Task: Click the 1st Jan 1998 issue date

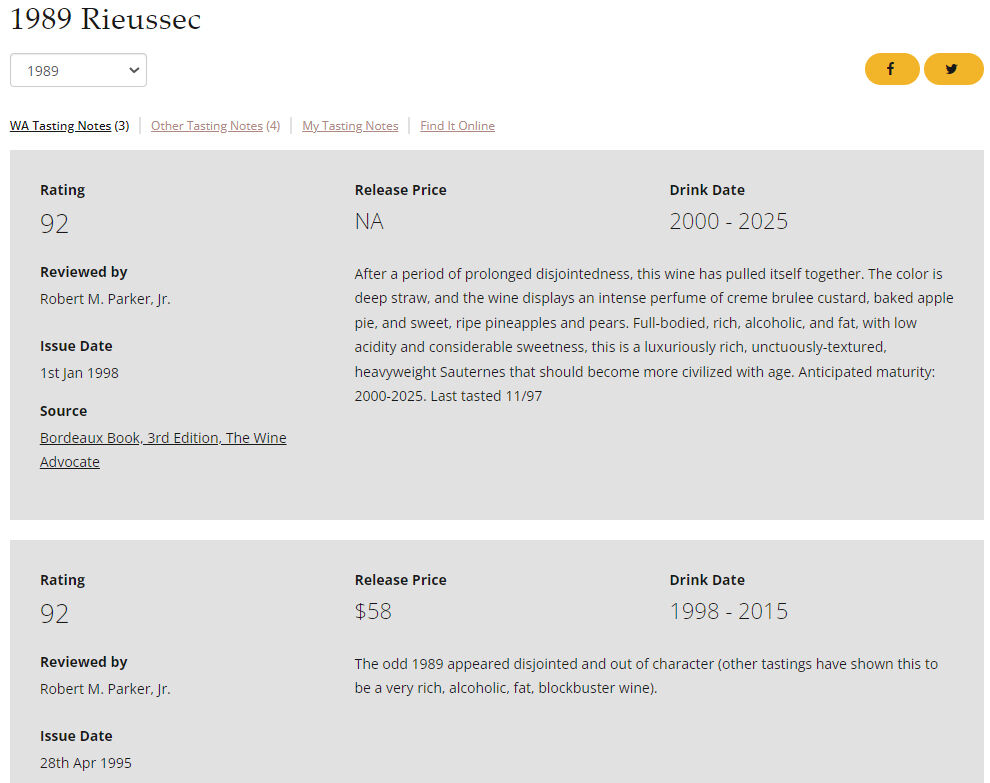Action: pyautogui.click(x=79, y=373)
